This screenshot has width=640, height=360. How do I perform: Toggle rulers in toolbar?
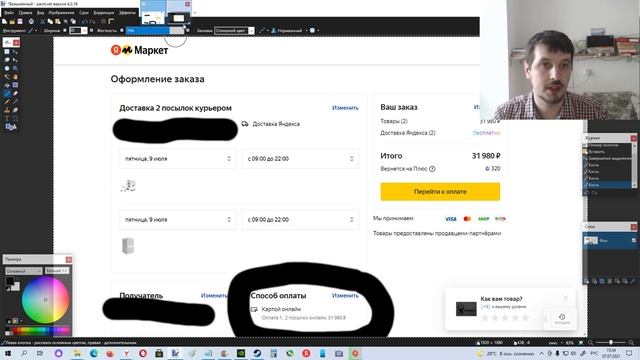(111, 21)
